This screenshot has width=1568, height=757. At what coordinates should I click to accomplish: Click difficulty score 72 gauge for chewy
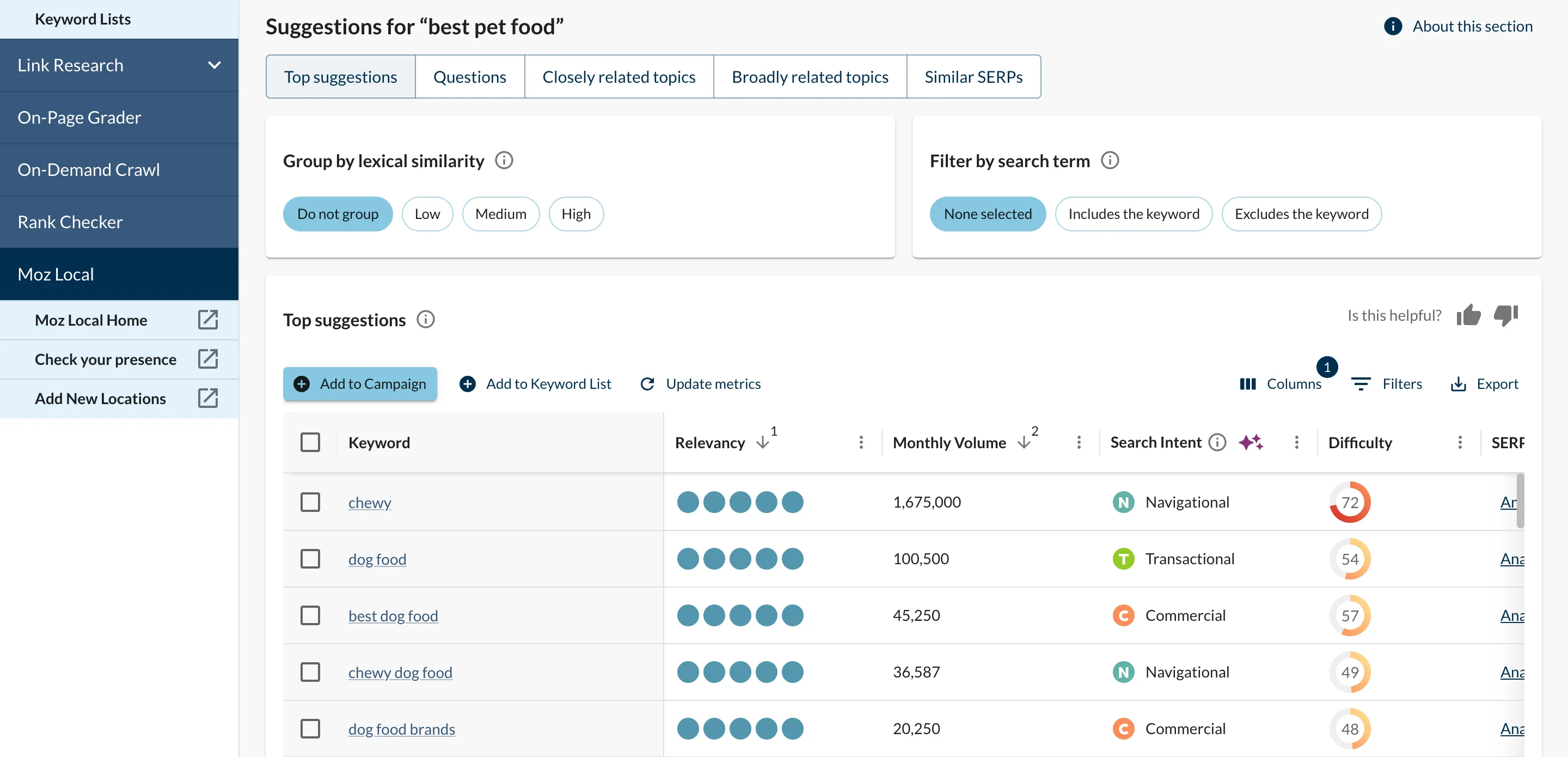coord(1350,502)
